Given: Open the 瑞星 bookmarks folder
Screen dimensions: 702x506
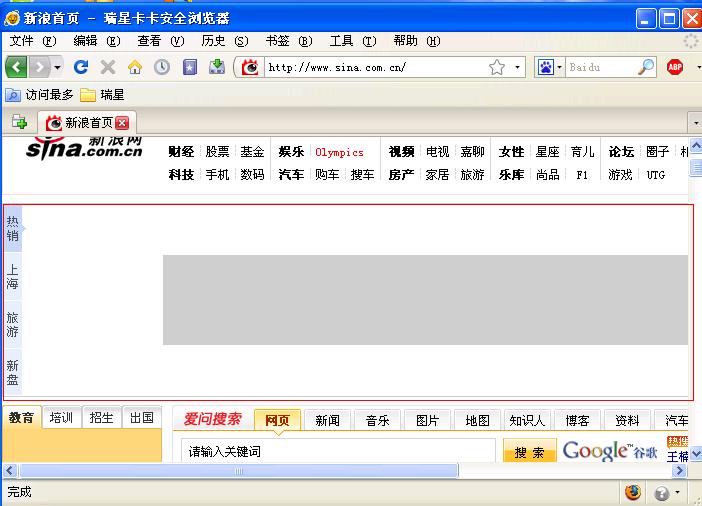Looking at the screenshot, I should click(102, 95).
